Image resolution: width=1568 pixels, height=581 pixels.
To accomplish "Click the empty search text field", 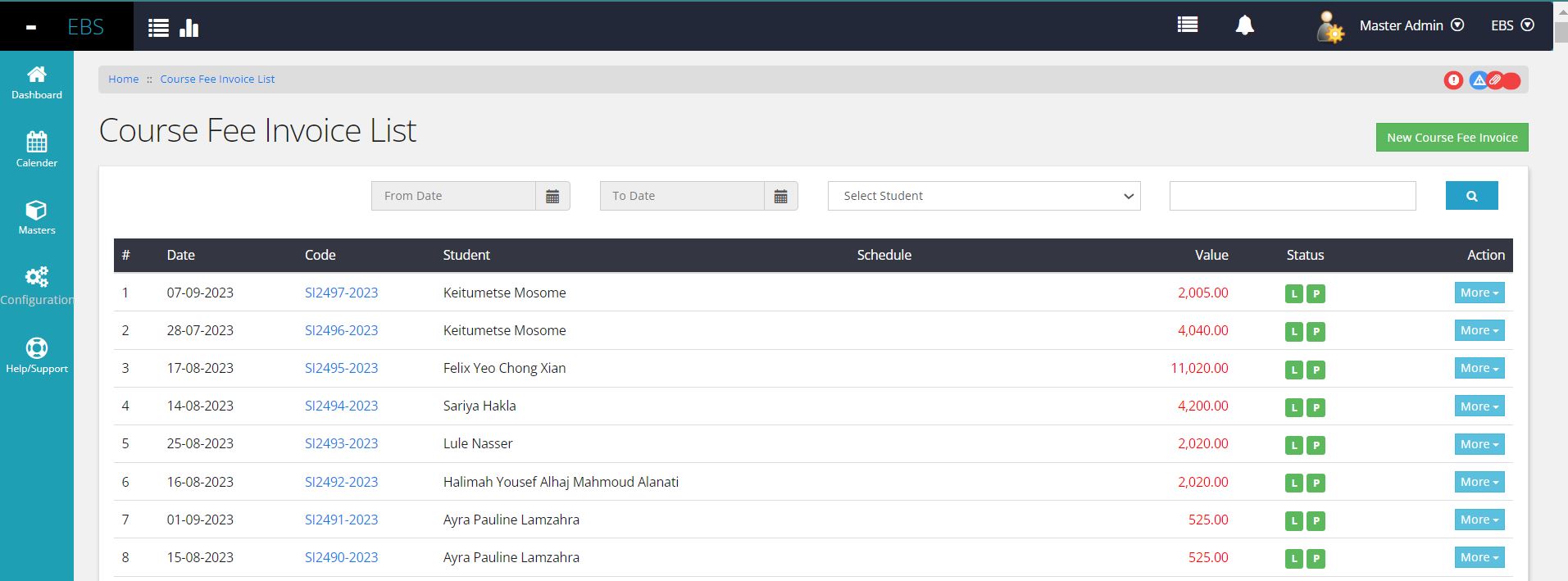I will (1292, 196).
